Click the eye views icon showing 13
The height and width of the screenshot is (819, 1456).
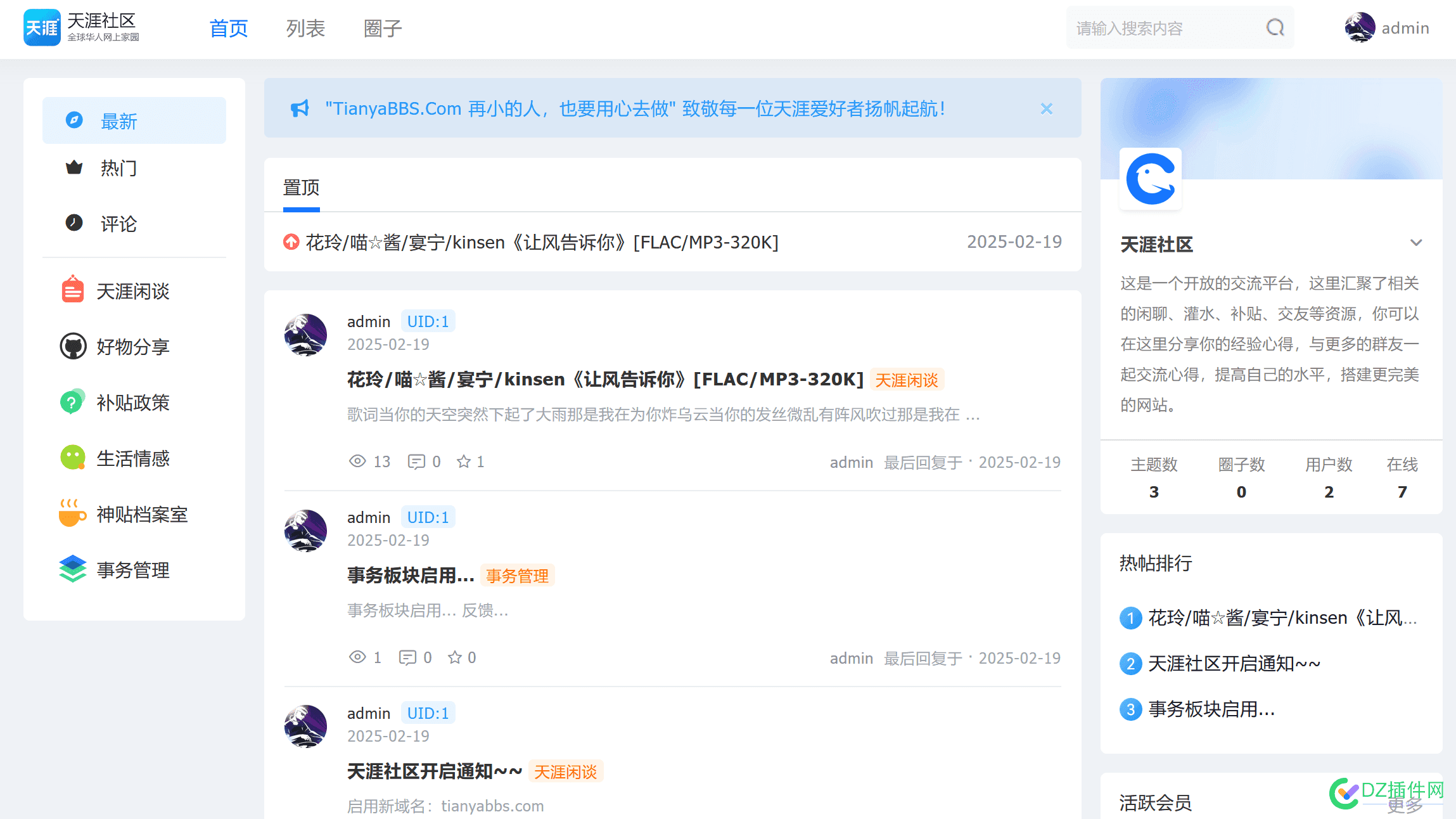pos(357,461)
